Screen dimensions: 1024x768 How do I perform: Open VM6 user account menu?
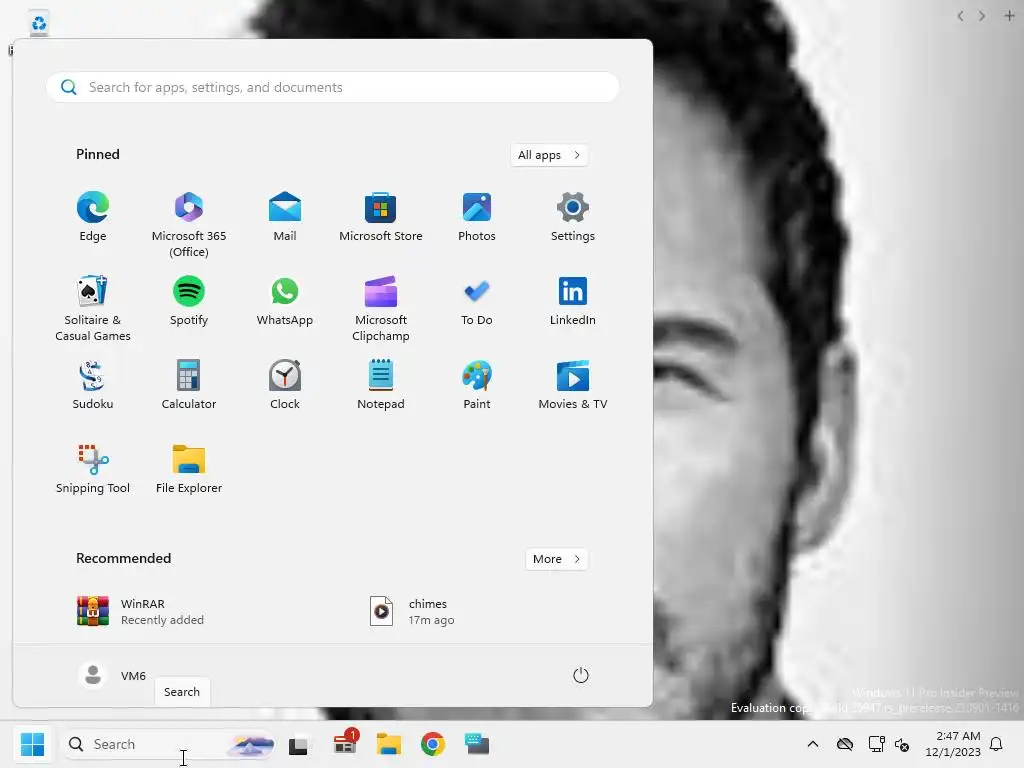coord(112,675)
